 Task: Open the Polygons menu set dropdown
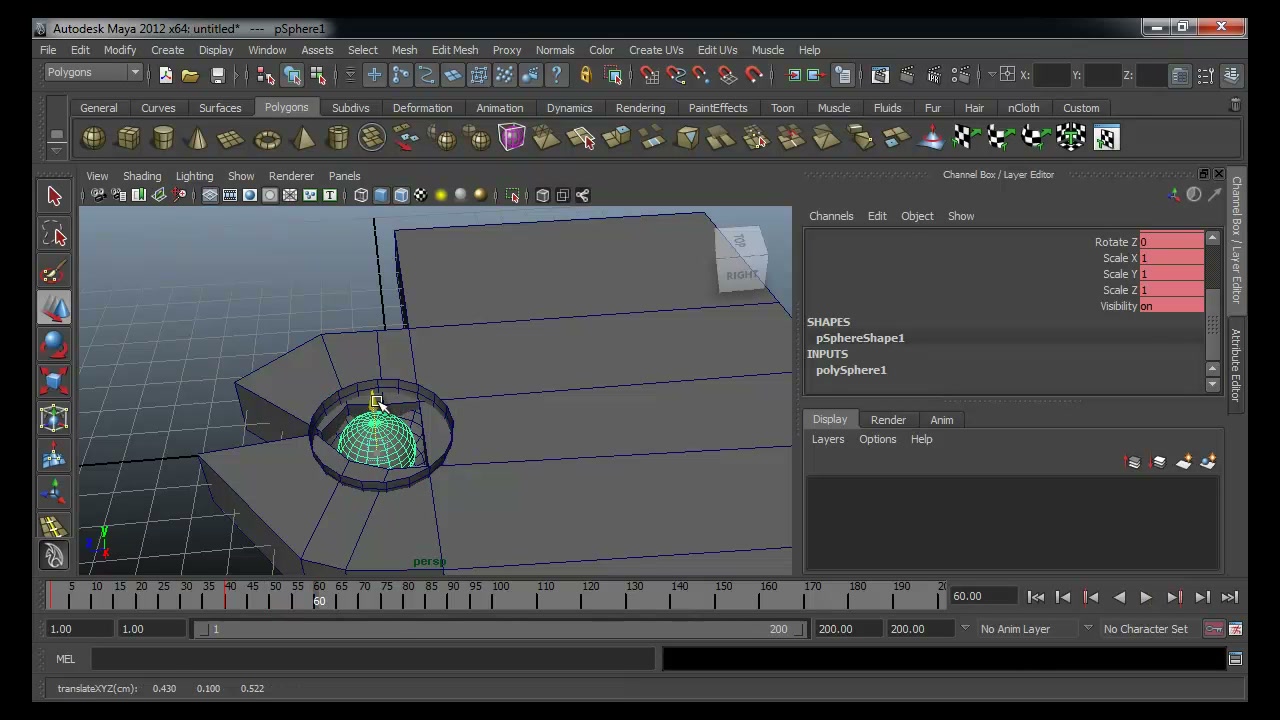tap(93, 72)
